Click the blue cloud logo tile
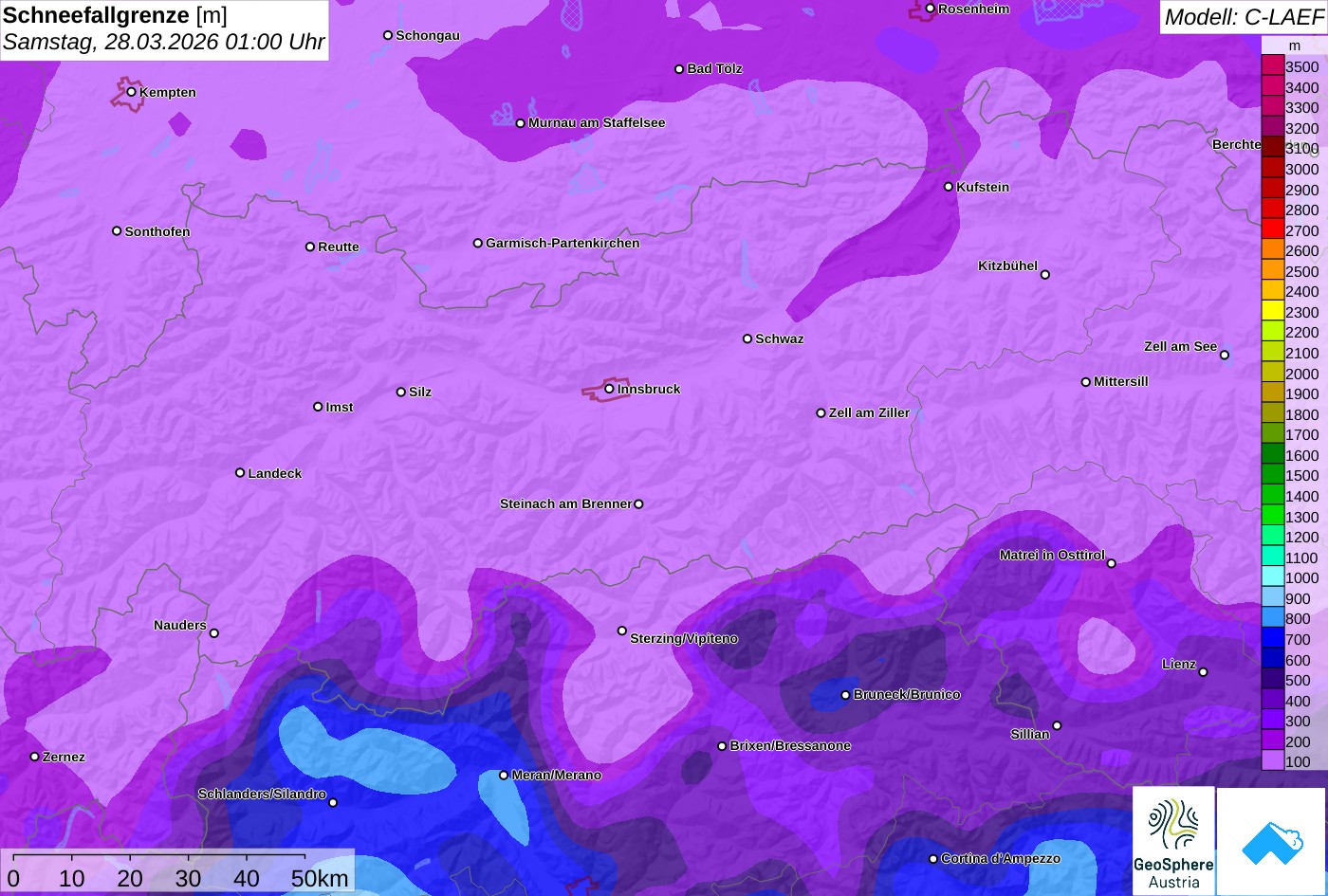 [1272, 842]
